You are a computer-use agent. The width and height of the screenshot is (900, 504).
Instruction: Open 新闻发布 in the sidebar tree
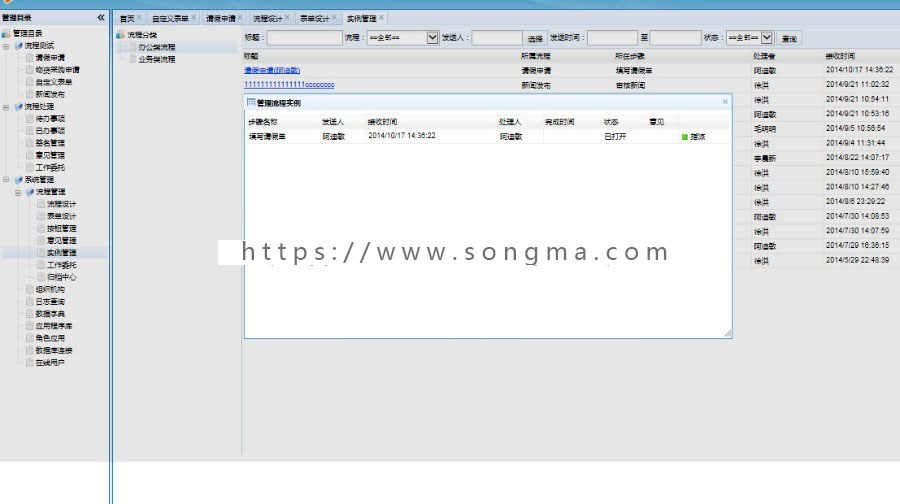click(50, 94)
